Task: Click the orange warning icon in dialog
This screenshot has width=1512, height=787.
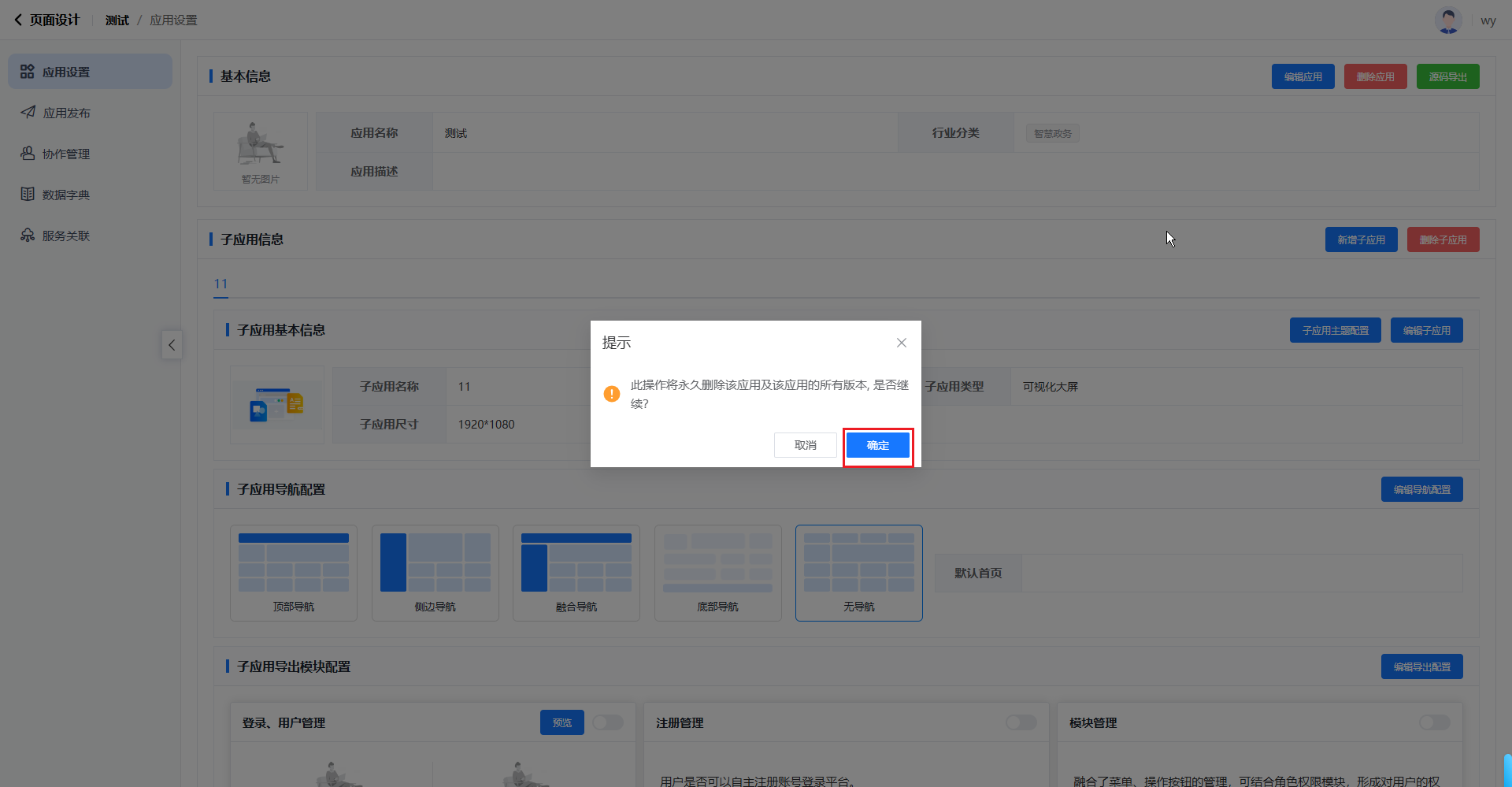Action: pyautogui.click(x=612, y=394)
